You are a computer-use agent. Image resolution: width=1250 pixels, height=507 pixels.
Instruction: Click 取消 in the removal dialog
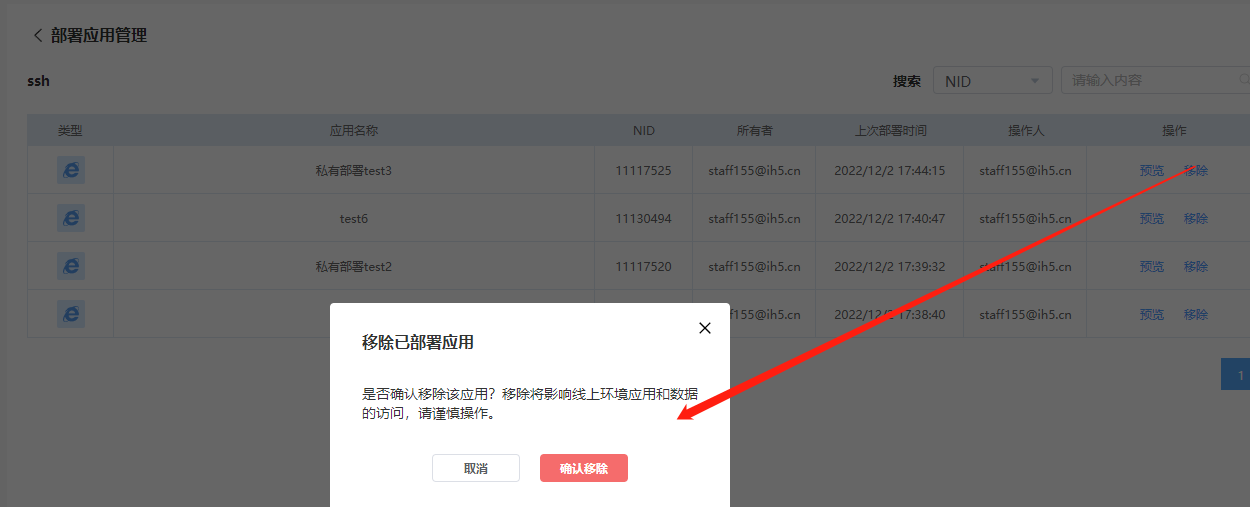click(476, 468)
